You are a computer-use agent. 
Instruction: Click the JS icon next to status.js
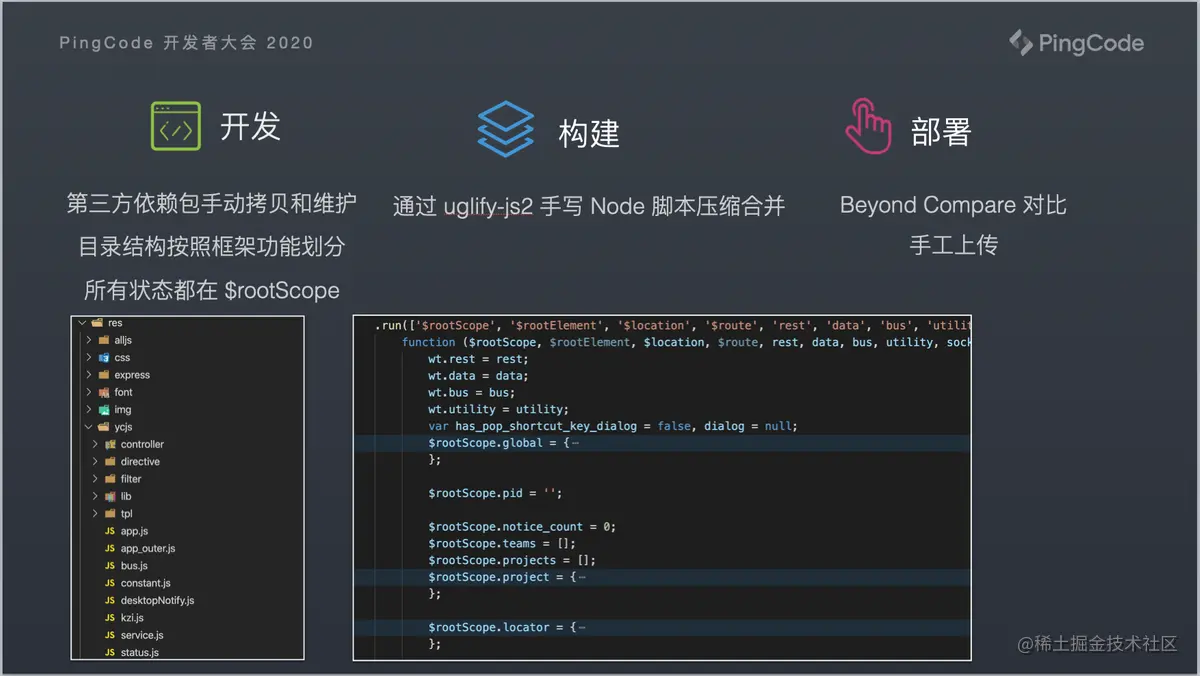(x=110, y=652)
